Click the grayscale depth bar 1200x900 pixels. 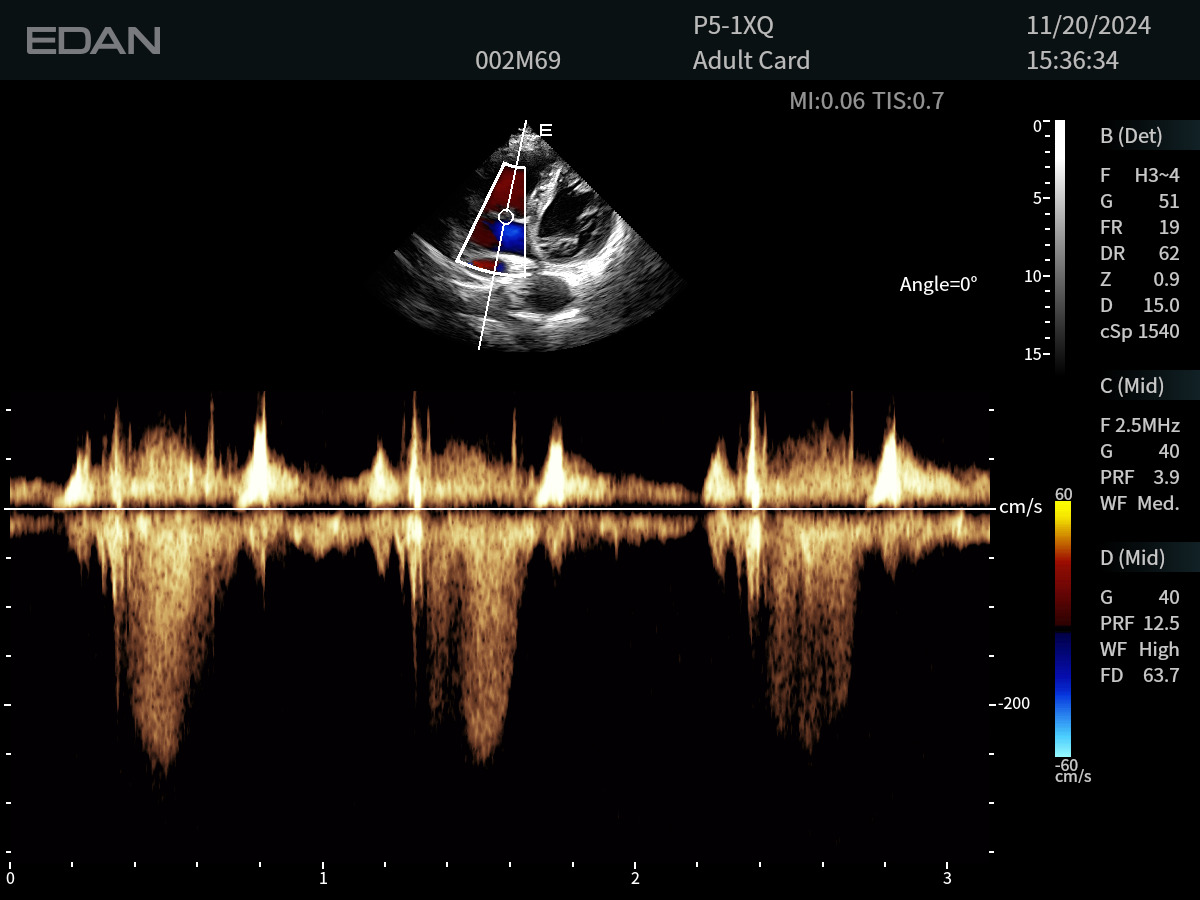pyautogui.click(x=1059, y=245)
